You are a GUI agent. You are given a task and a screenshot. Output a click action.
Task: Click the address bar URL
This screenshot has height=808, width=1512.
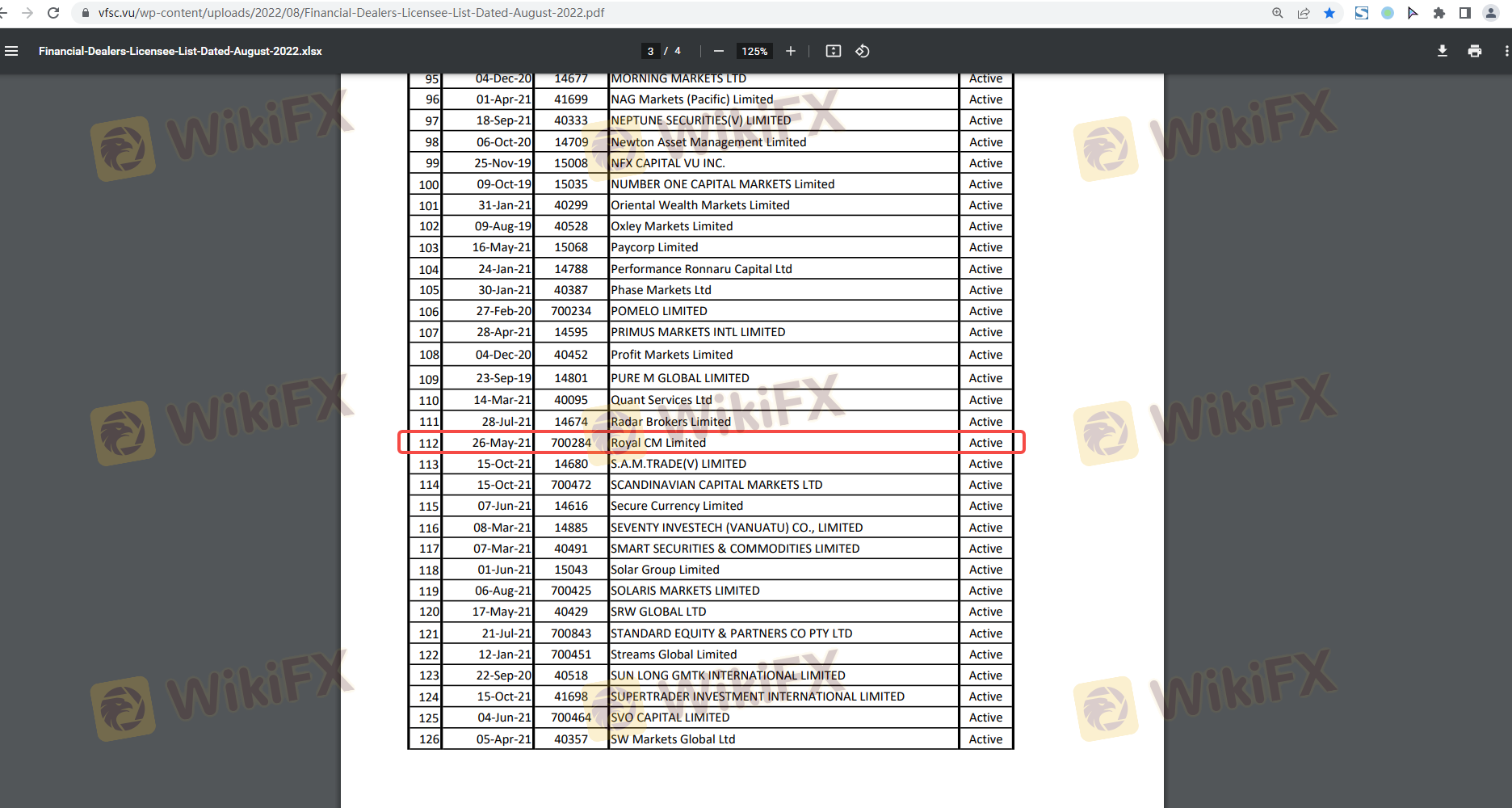coord(351,13)
